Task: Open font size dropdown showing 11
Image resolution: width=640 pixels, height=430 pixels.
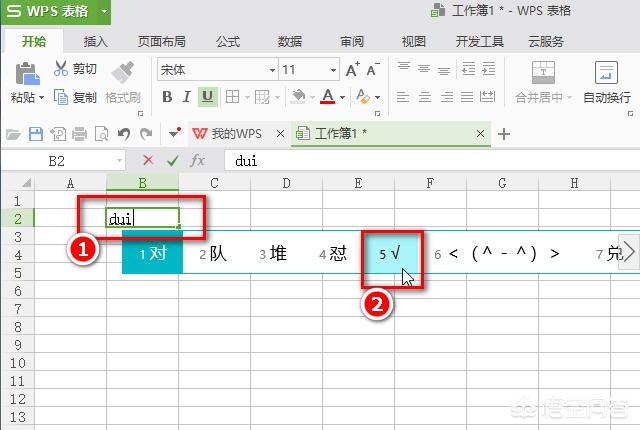Action: (333, 70)
